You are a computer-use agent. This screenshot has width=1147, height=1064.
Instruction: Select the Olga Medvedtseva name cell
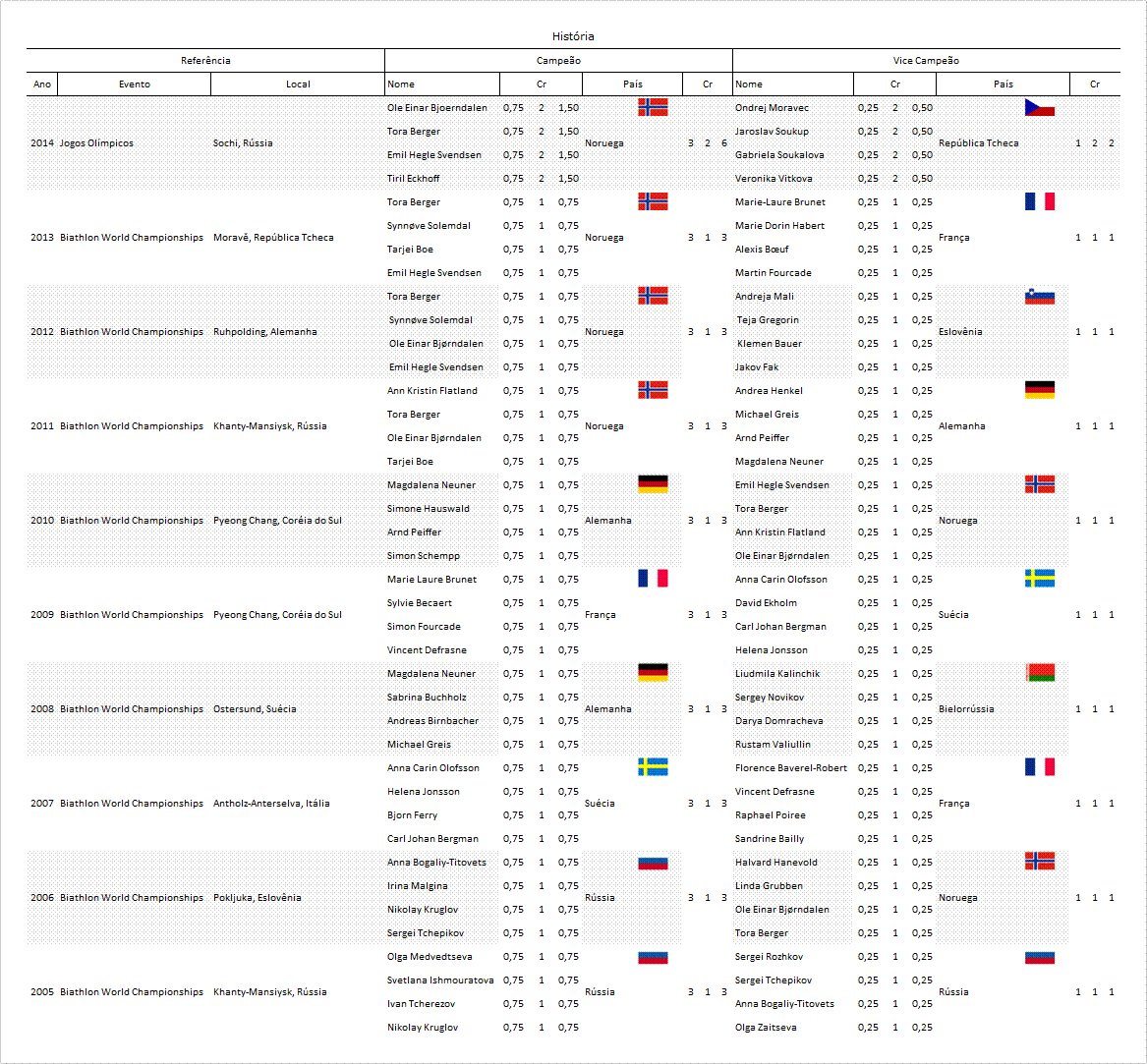[x=430, y=957]
